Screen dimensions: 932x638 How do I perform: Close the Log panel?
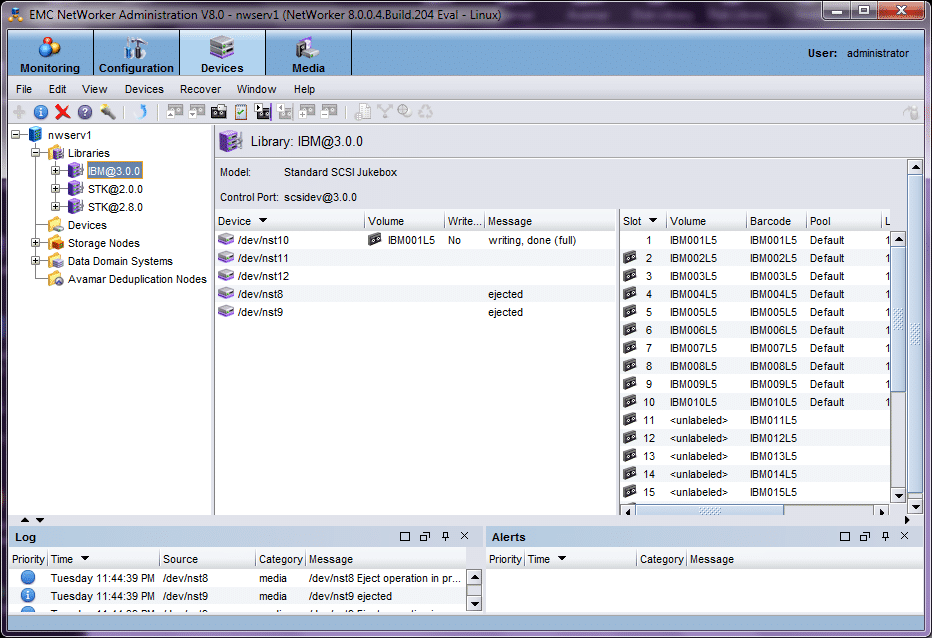point(465,536)
